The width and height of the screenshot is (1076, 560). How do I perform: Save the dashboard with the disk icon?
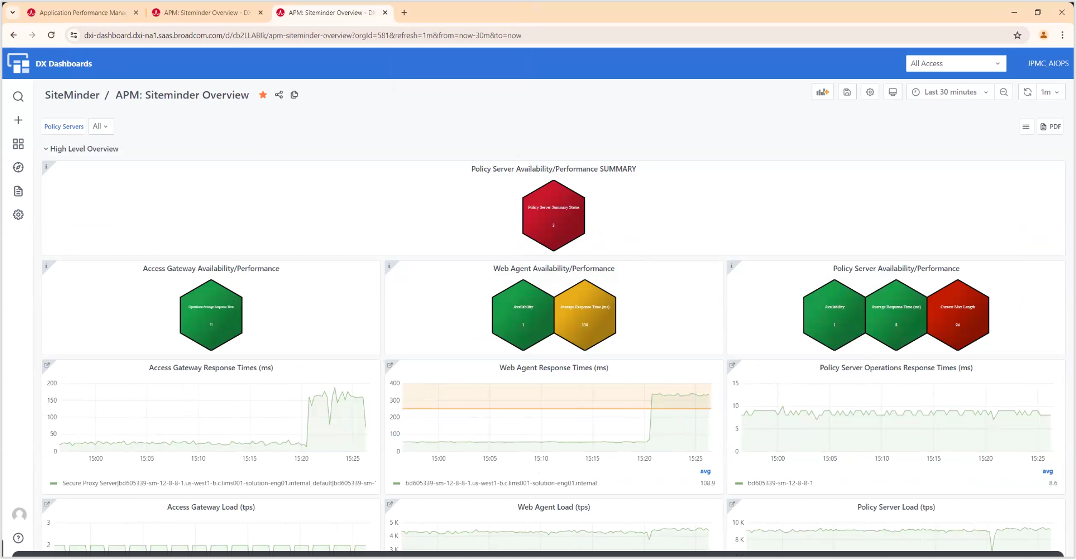tap(847, 92)
